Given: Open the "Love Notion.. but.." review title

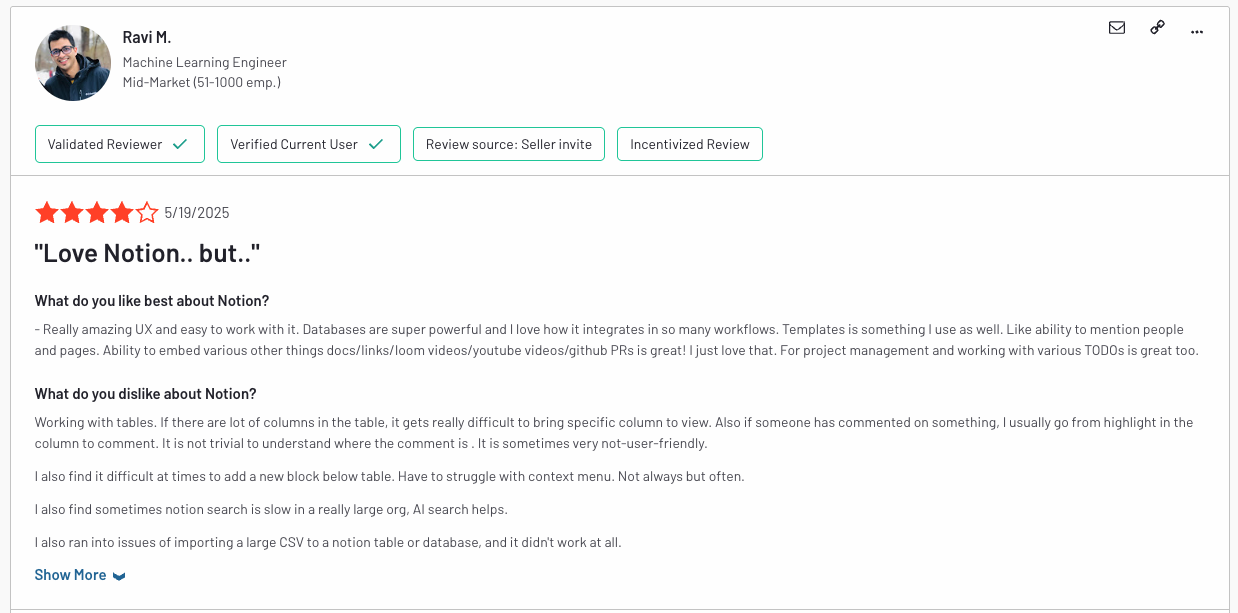Looking at the screenshot, I should click(x=147, y=254).
